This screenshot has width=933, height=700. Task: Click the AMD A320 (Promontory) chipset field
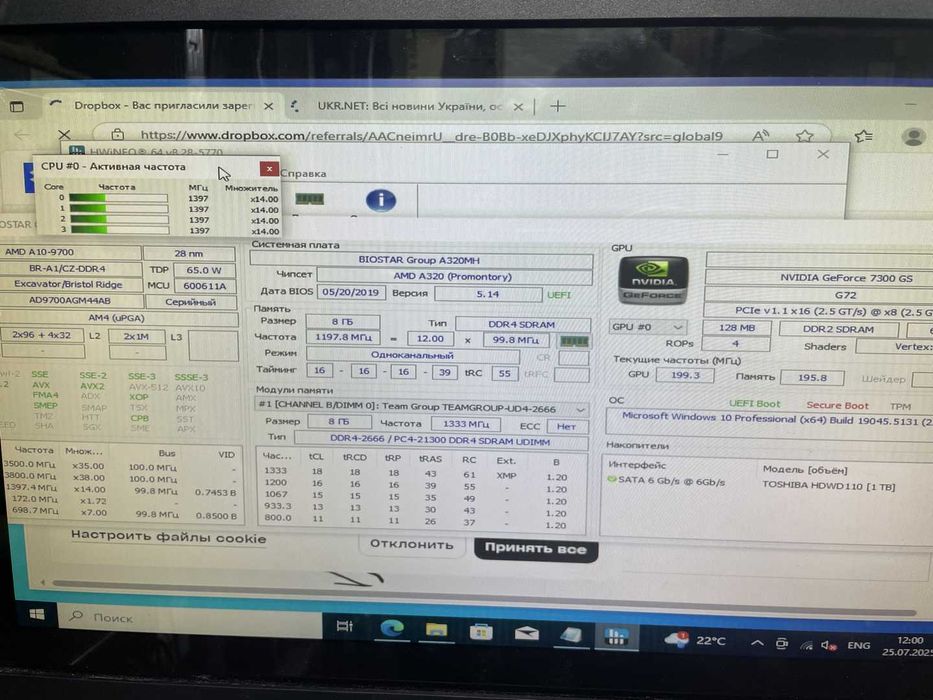[x=455, y=276]
